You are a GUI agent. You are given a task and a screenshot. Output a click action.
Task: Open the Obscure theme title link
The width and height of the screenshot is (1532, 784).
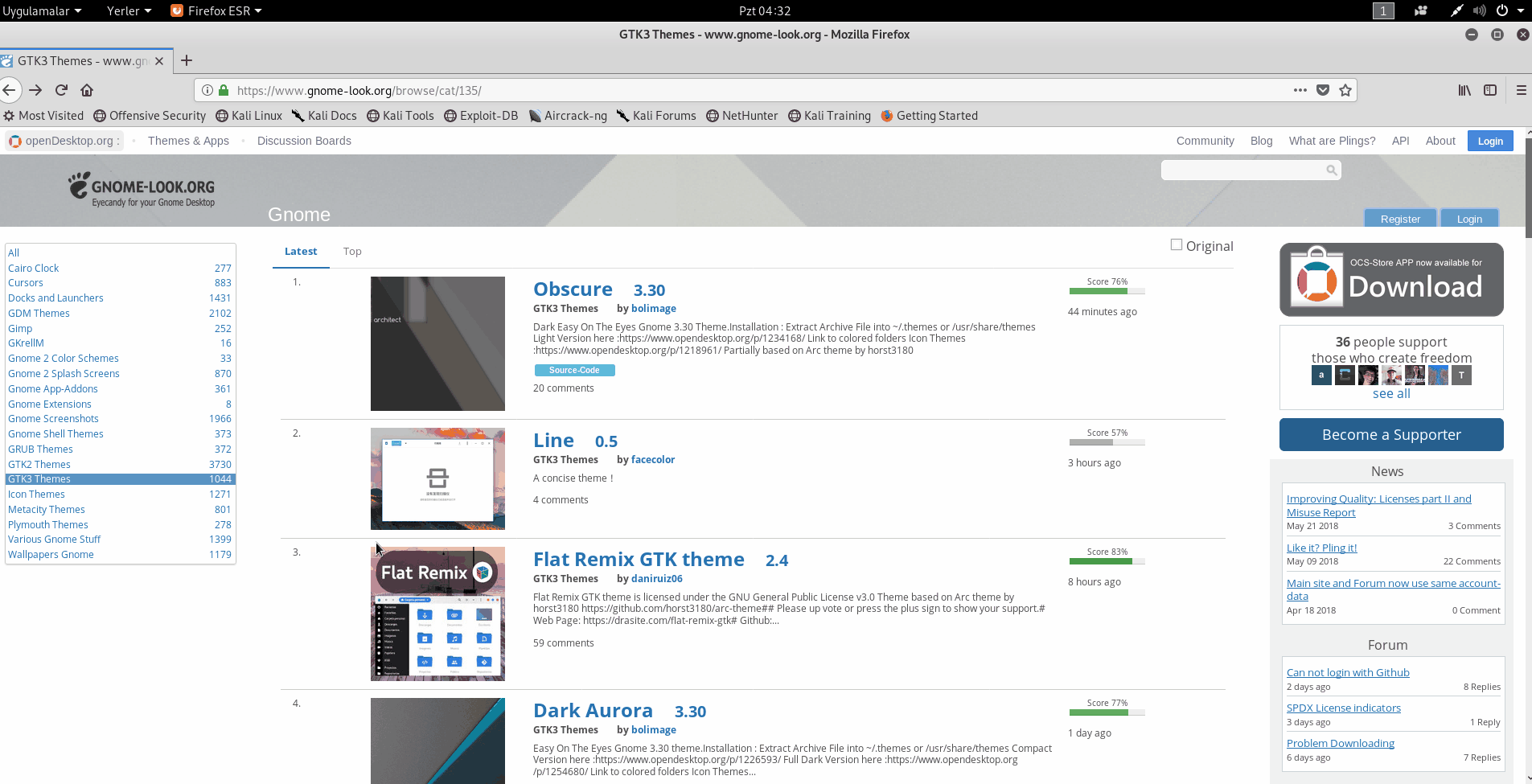(x=573, y=289)
